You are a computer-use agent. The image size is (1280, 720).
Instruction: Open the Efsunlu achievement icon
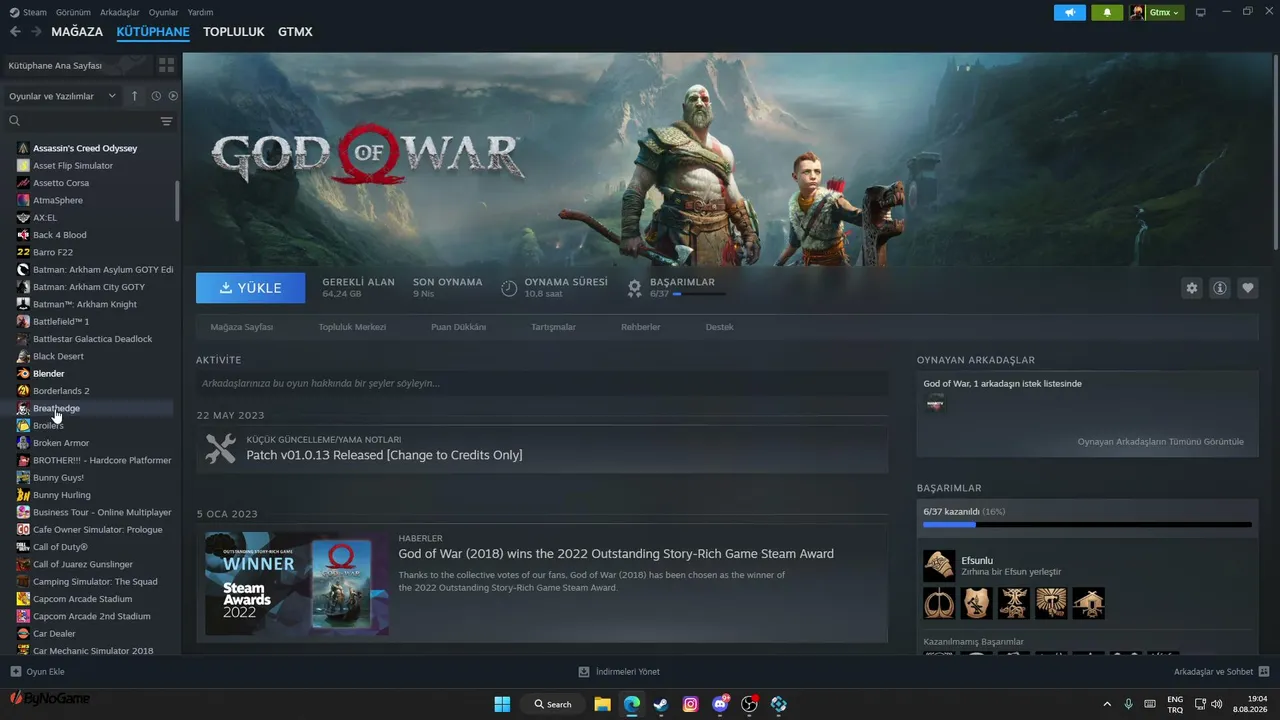(939, 566)
